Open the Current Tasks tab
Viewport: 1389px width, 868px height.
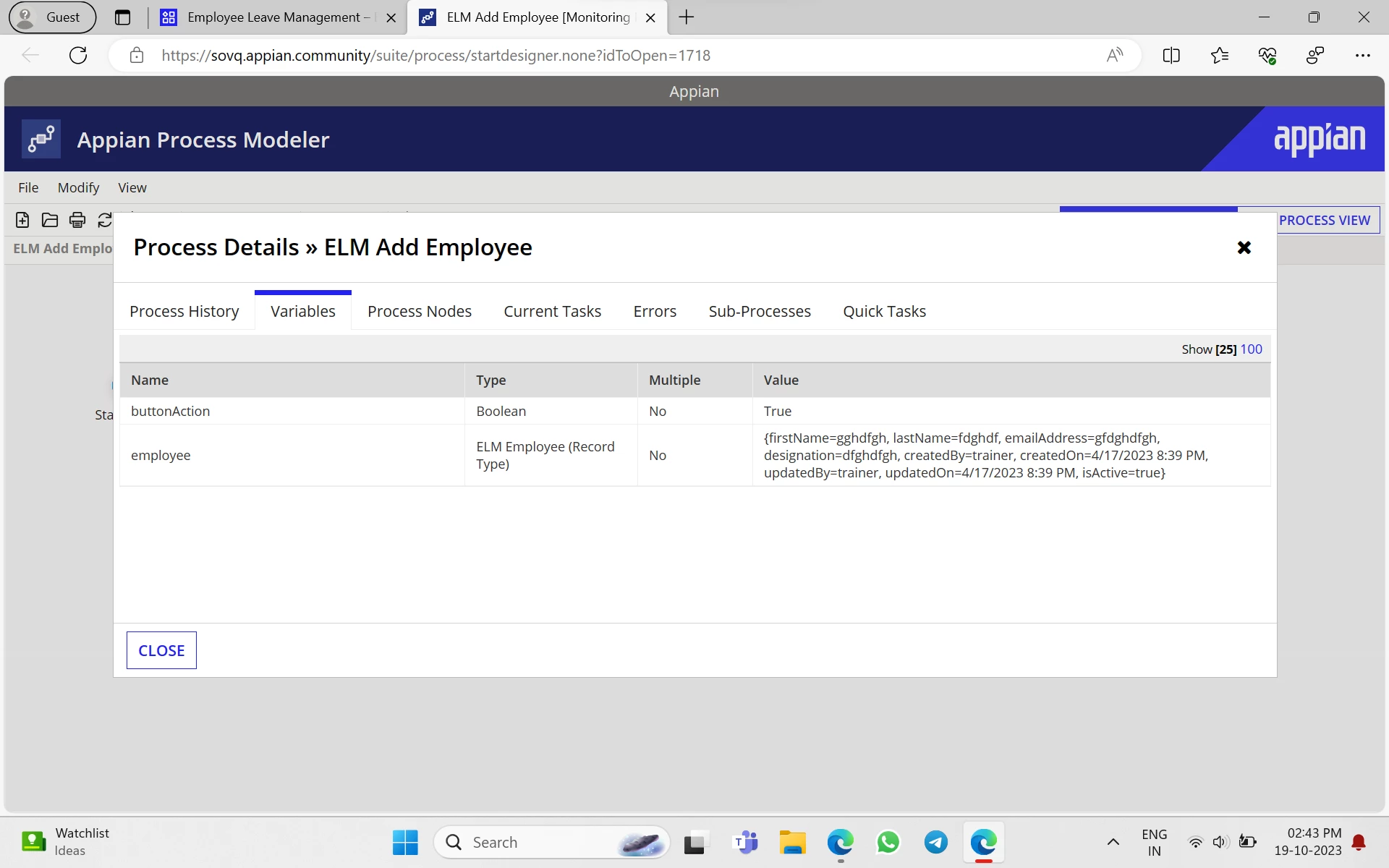[553, 311]
